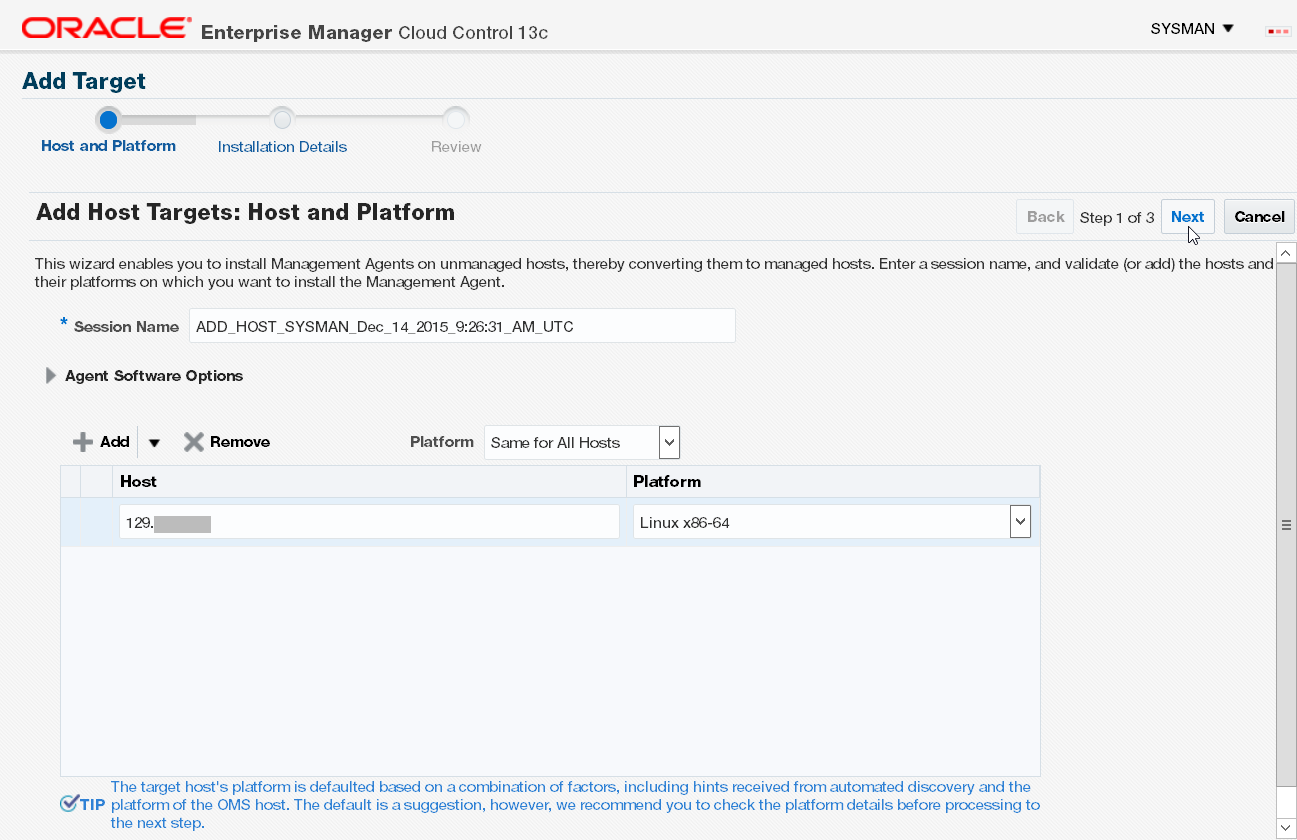
Task: Click the Add Target heading
Action: click(84, 81)
